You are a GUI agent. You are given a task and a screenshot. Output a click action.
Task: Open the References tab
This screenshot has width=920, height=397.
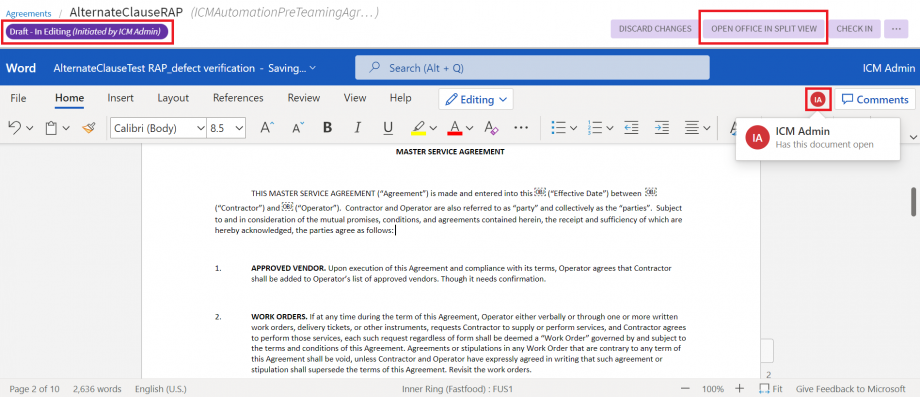(238, 98)
